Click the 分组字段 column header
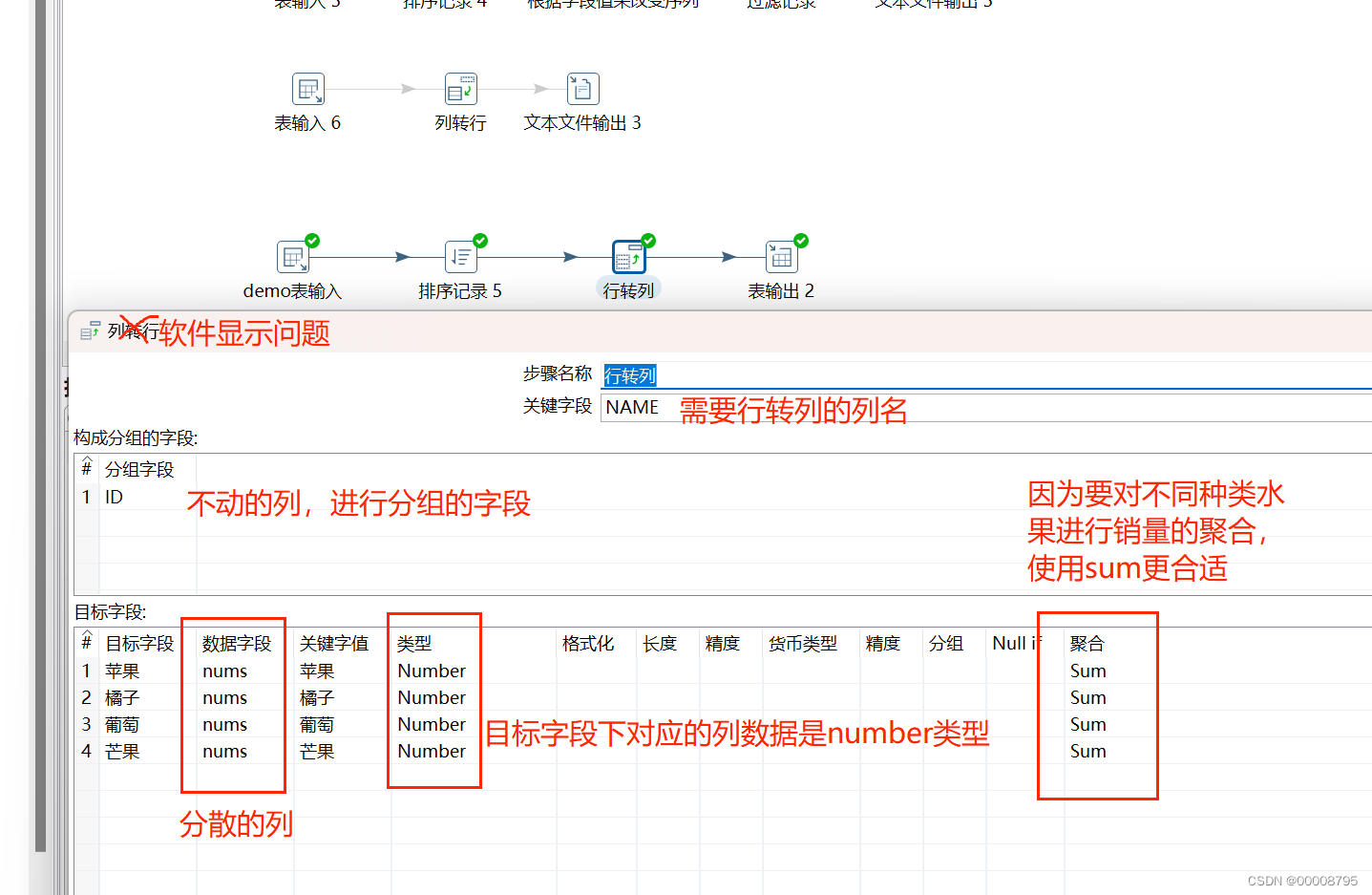 [139, 469]
